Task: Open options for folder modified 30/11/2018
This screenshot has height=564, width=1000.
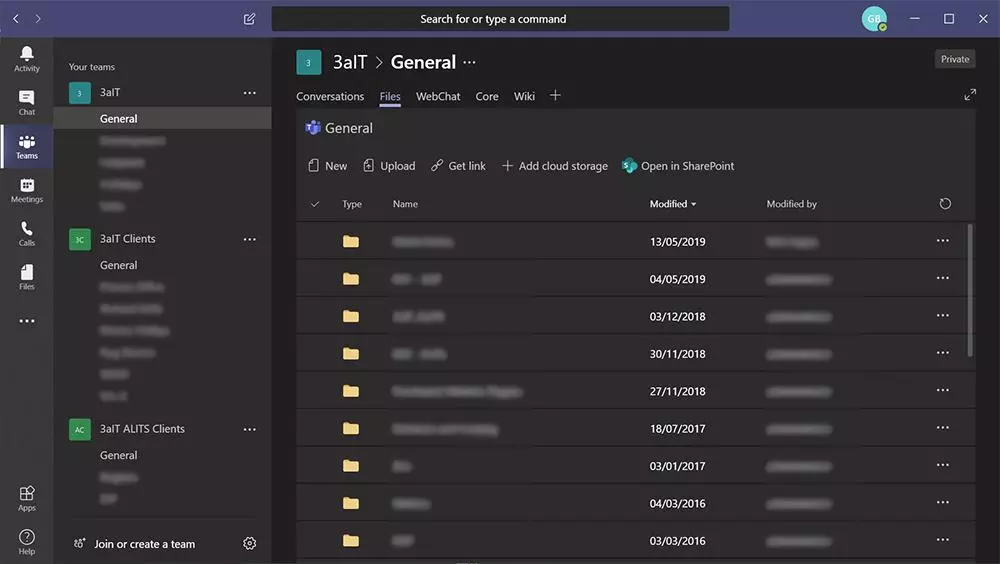Action: pos(943,353)
